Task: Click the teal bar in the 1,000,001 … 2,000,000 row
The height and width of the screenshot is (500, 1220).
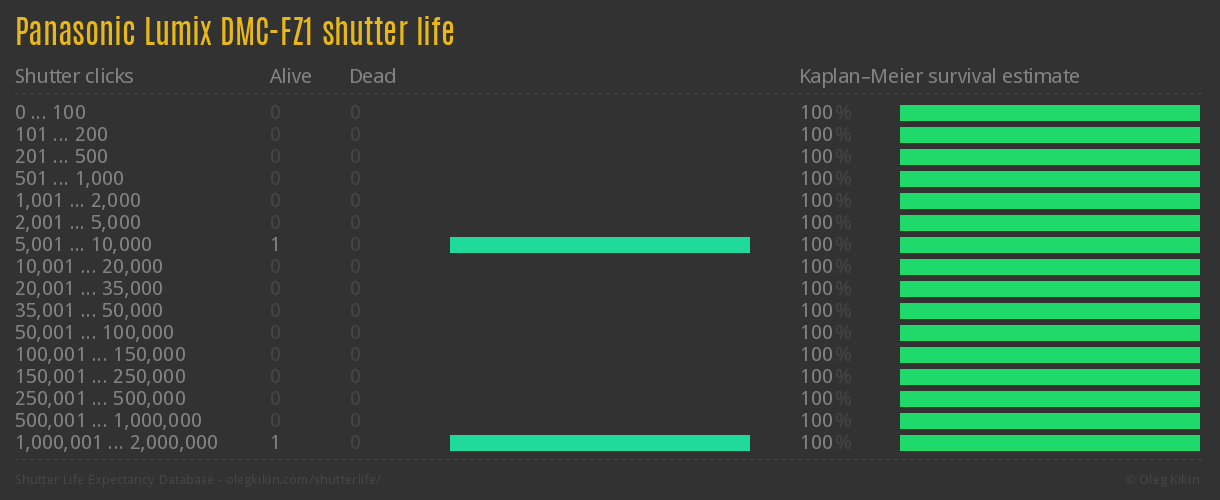Action: (600, 443)
